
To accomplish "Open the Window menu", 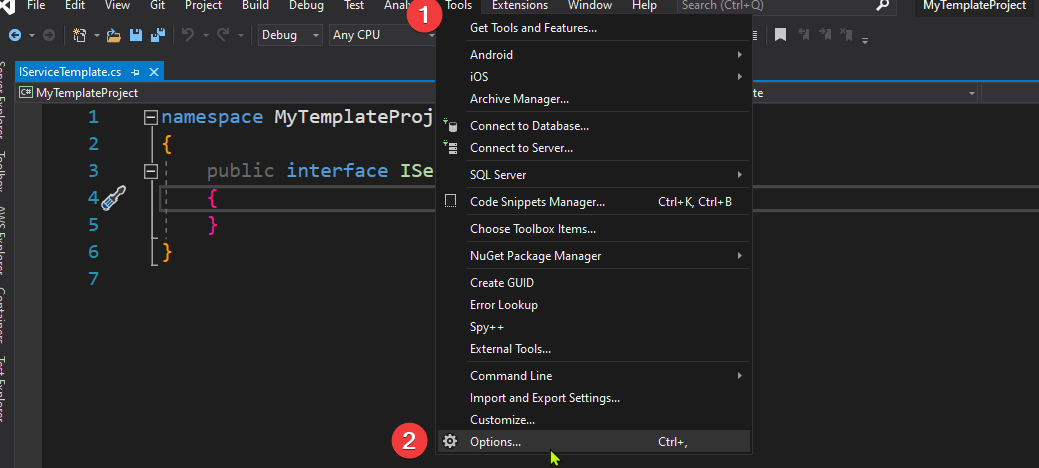I will 590,5.
